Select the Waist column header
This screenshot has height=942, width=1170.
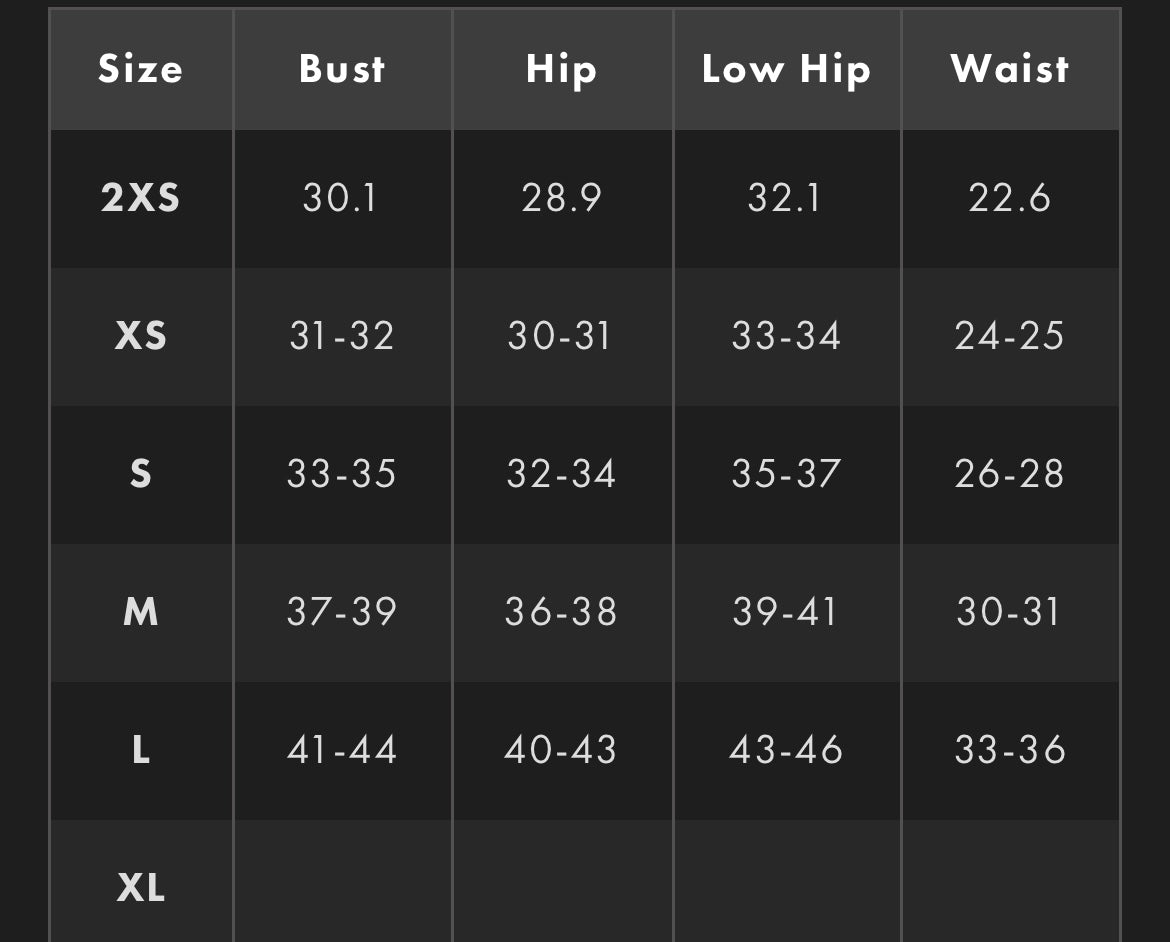point(1010,69)
